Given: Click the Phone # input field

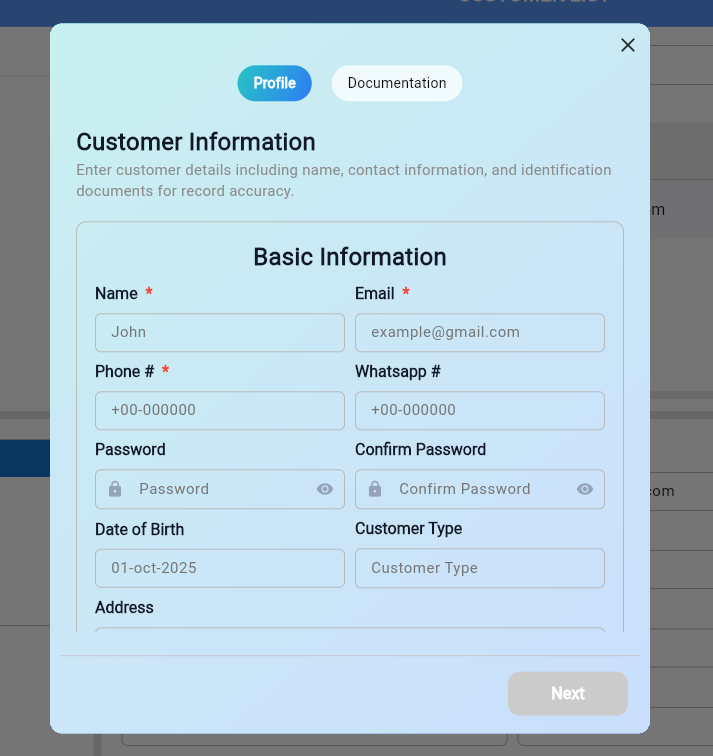Looking at the screenshot, I should 220,410.
